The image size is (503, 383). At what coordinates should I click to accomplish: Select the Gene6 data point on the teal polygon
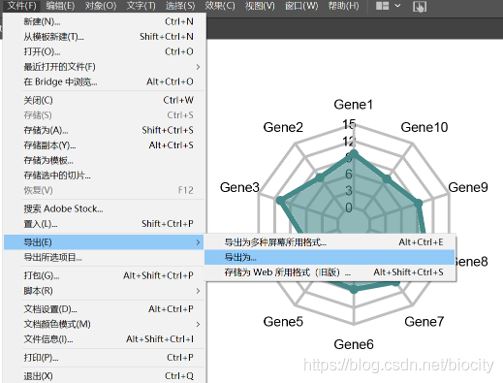[354, 289]
